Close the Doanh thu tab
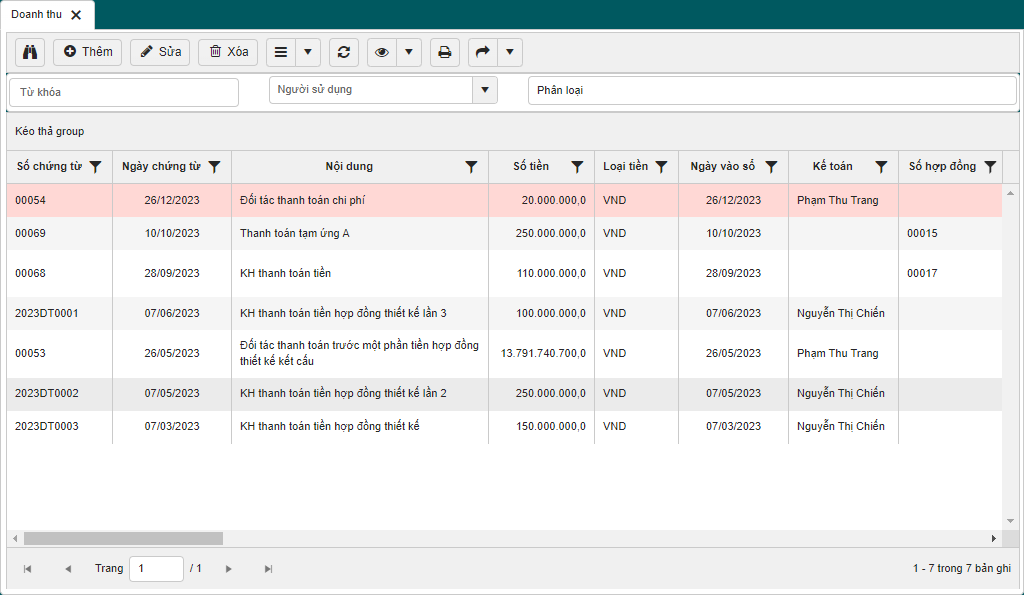Viewport: 1024px width, 595px height. (x=76, y=15)
